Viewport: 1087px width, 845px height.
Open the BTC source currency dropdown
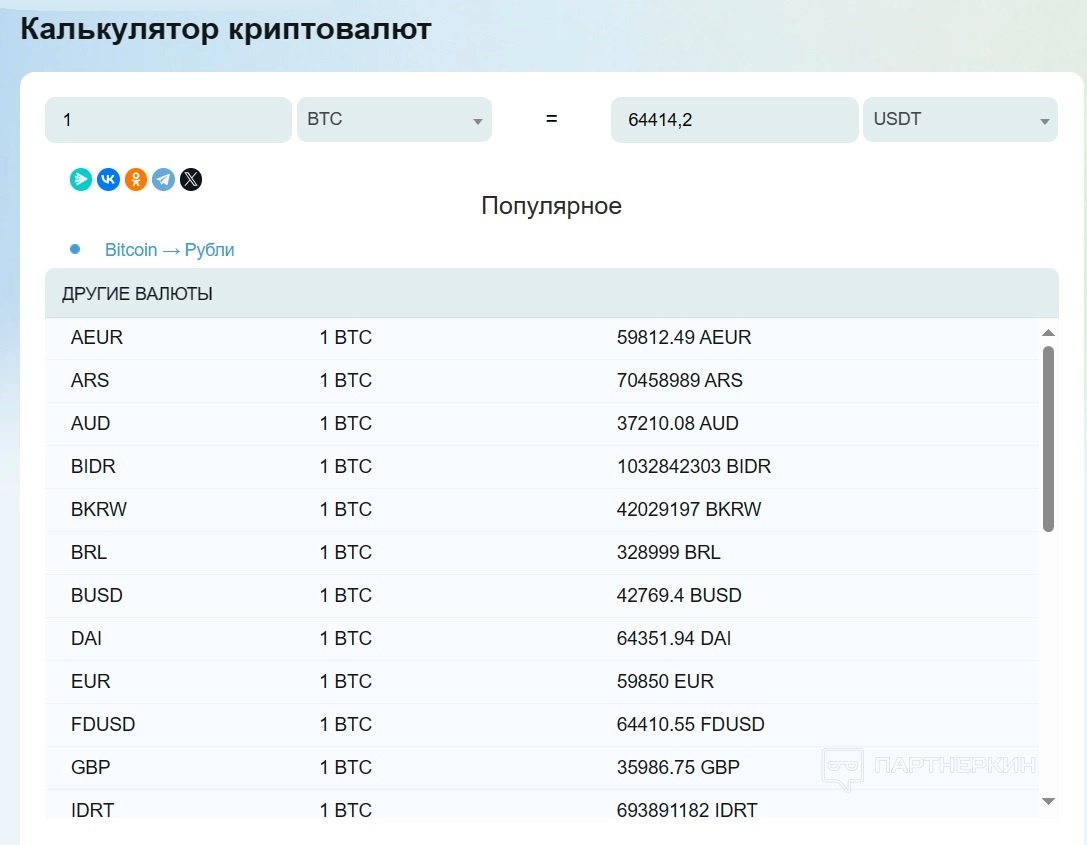tap(394, 120)
